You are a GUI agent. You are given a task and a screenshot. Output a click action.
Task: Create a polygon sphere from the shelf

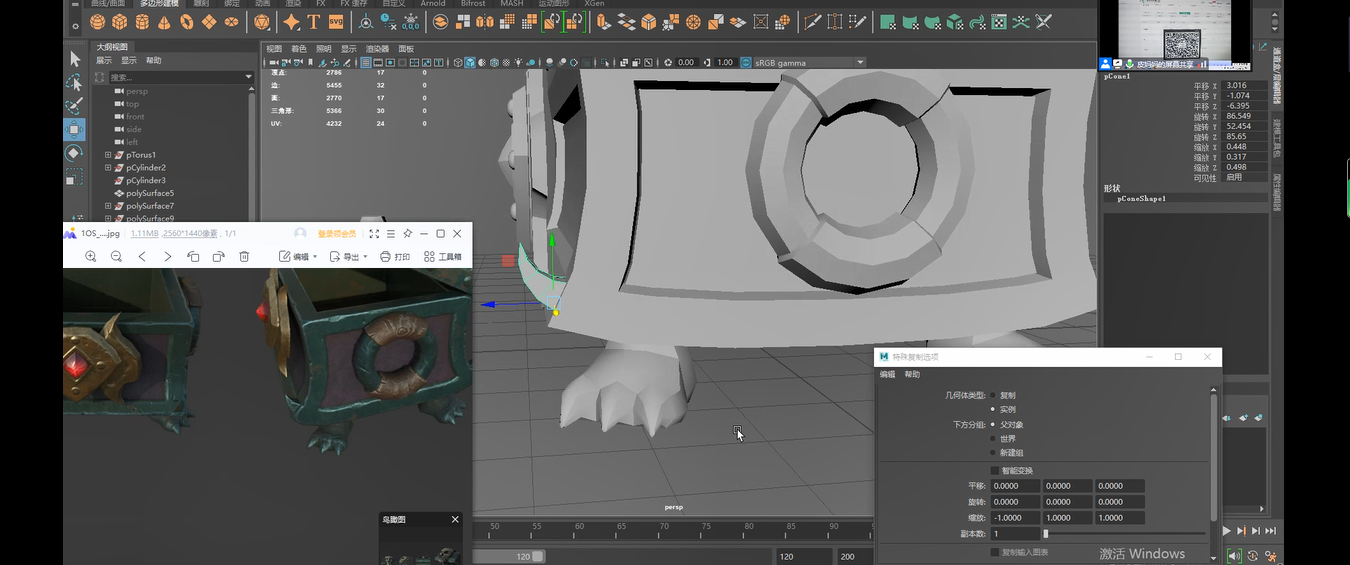(97, 22)
